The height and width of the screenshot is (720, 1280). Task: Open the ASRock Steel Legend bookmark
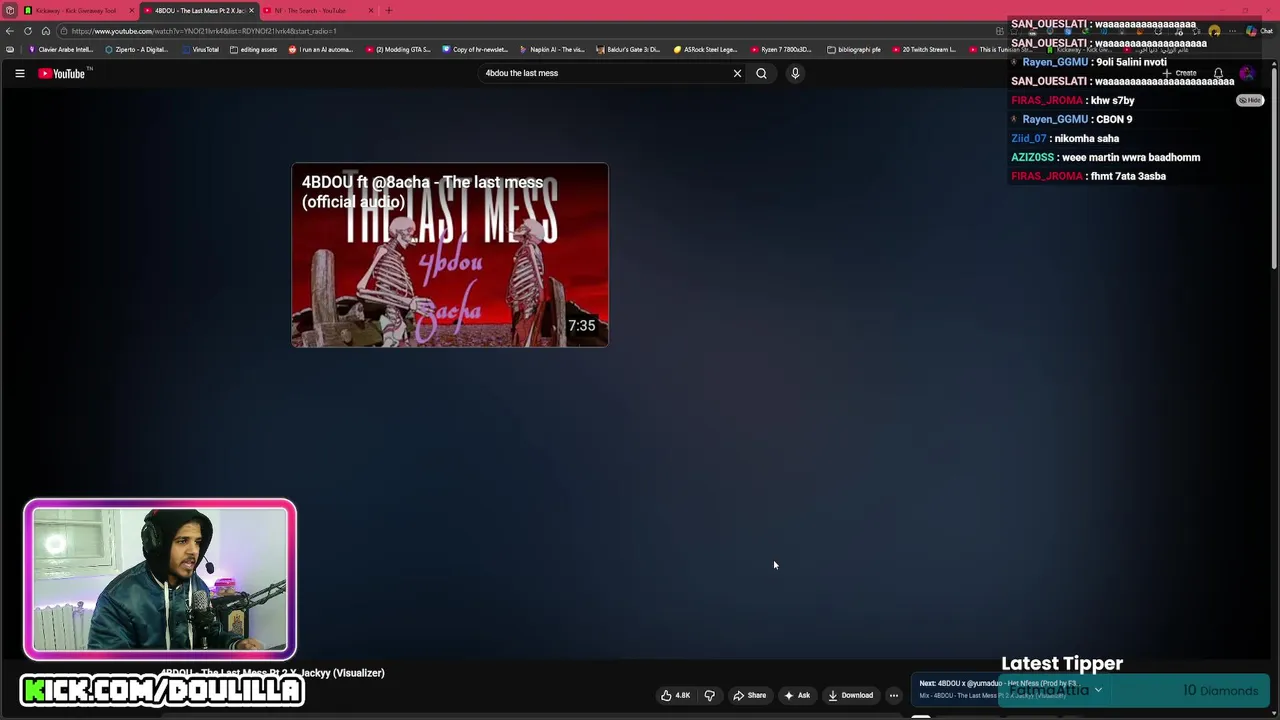coord(705,49)
